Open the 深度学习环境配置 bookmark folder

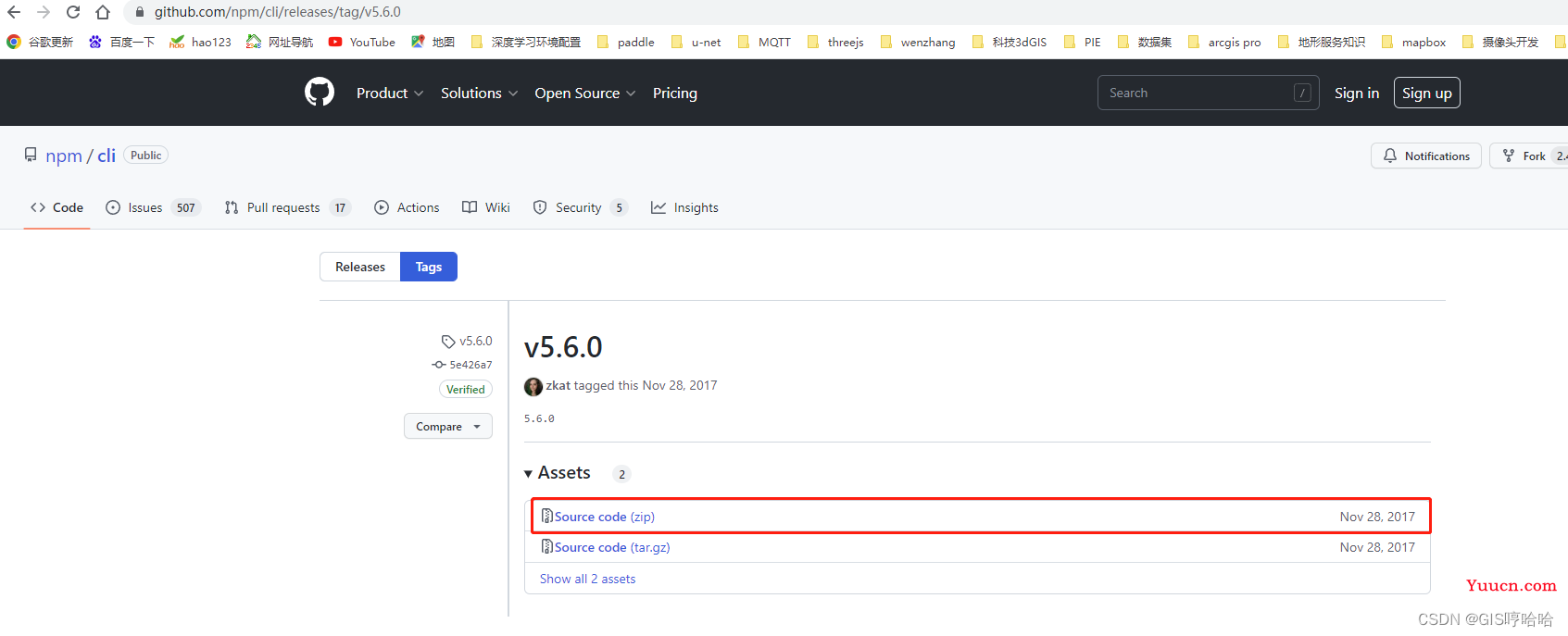(x=526, y=42)
